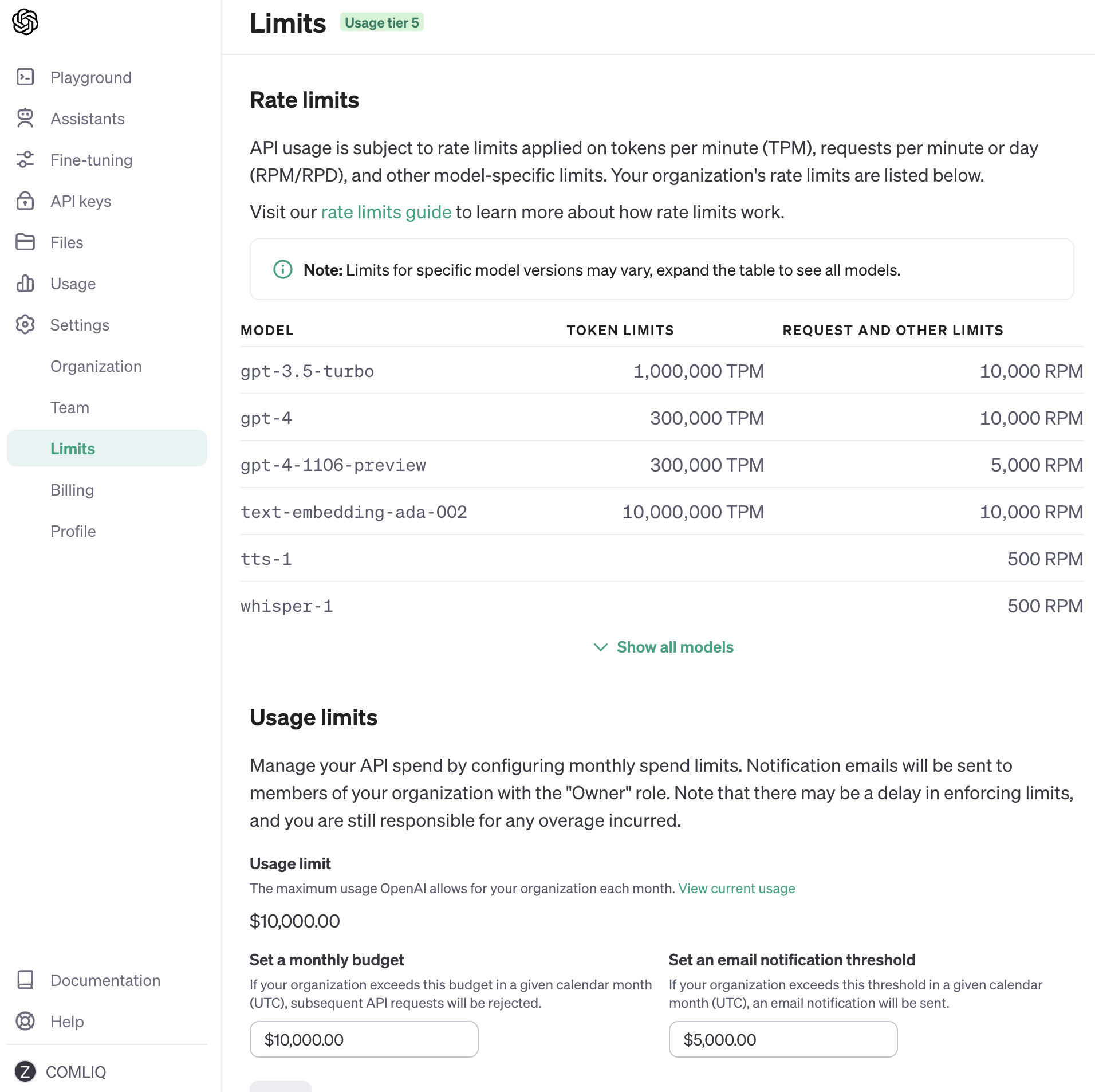Open Settings from the sidebar

(80, 325)
